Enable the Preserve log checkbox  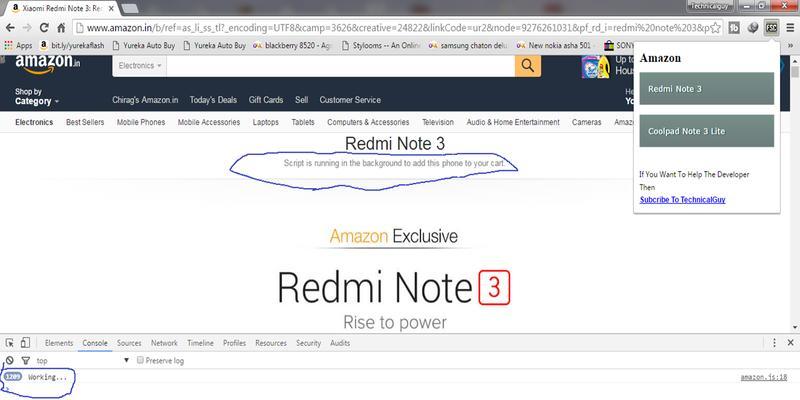point(140,360)
